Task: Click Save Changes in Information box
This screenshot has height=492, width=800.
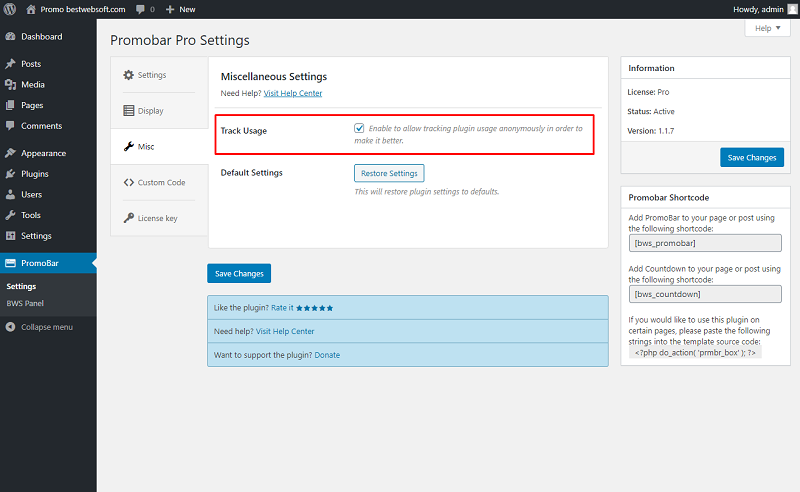Action: click(752, 158)
